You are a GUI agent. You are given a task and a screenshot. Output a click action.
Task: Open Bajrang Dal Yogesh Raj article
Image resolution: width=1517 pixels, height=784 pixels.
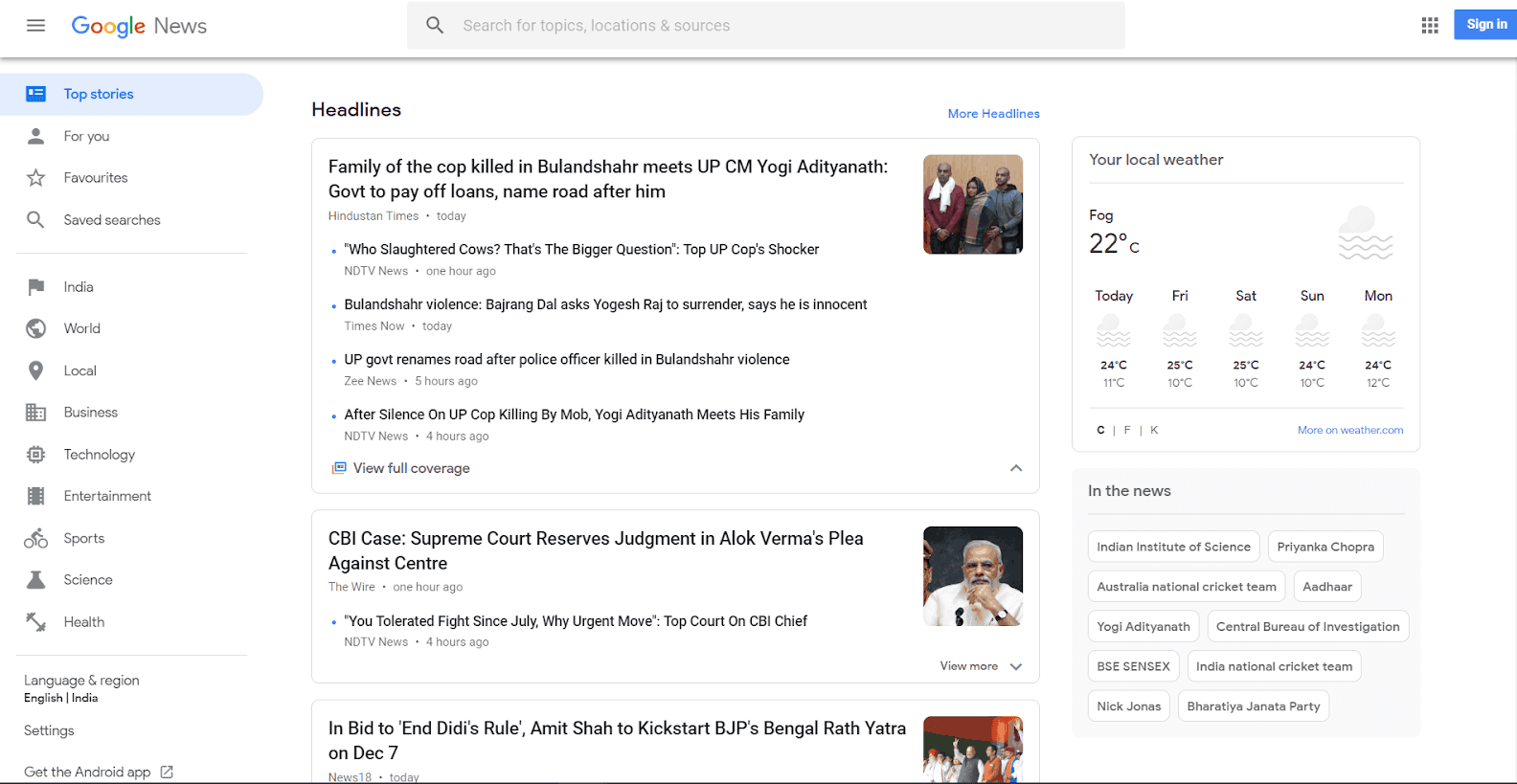click(605, 304)
